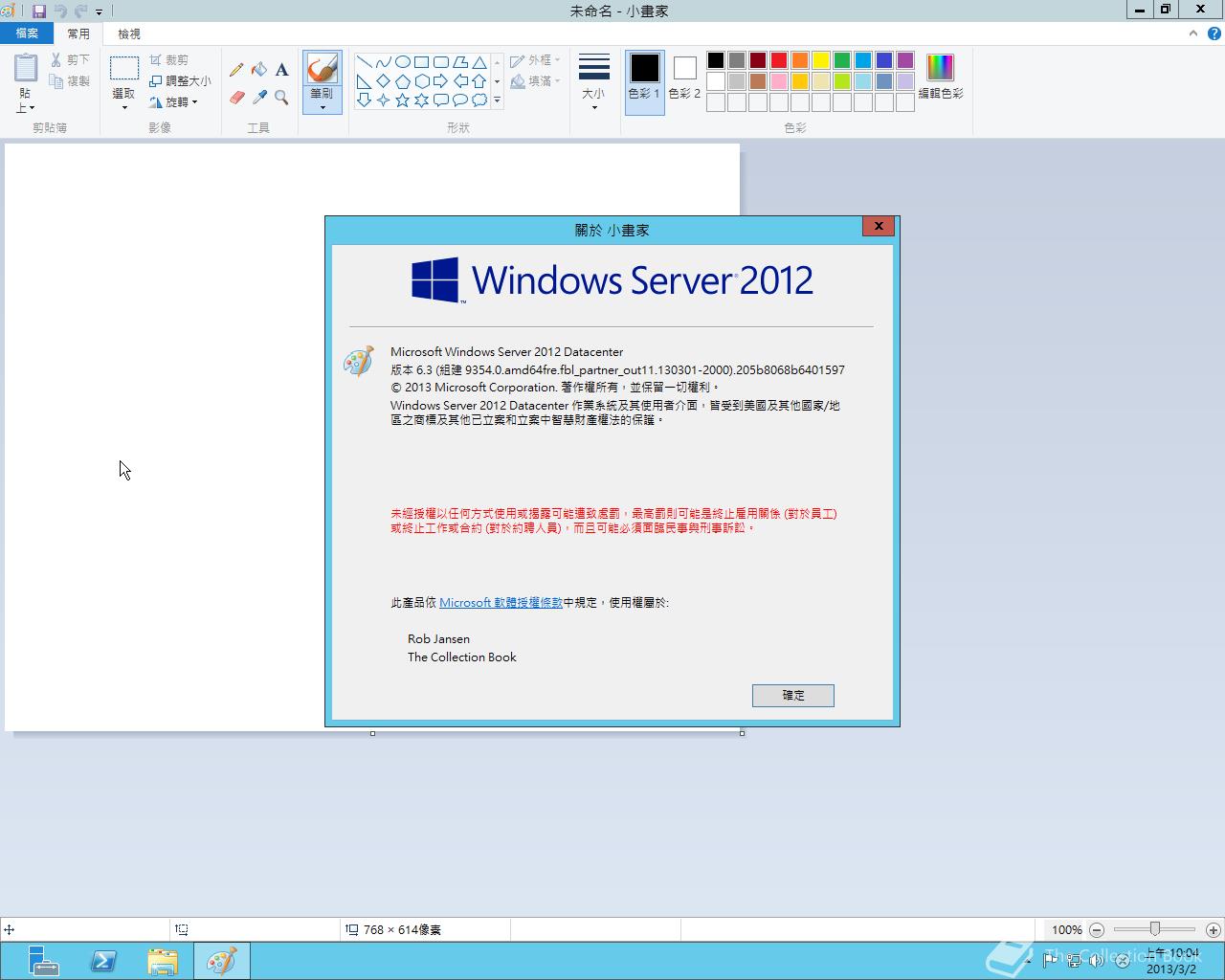
Task: Click the 複製 copy icon
Action: pyautogui.click(x=56, y=81)
